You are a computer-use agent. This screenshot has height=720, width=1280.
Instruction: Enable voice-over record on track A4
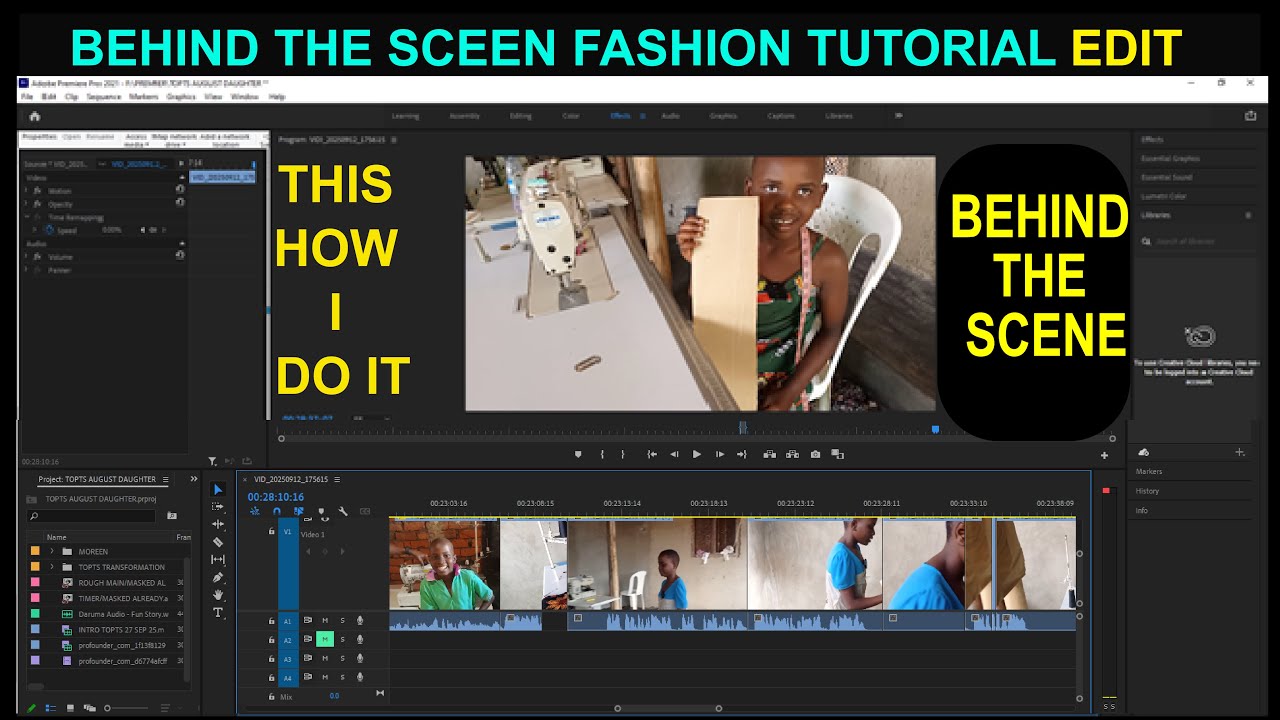[360, 677]
